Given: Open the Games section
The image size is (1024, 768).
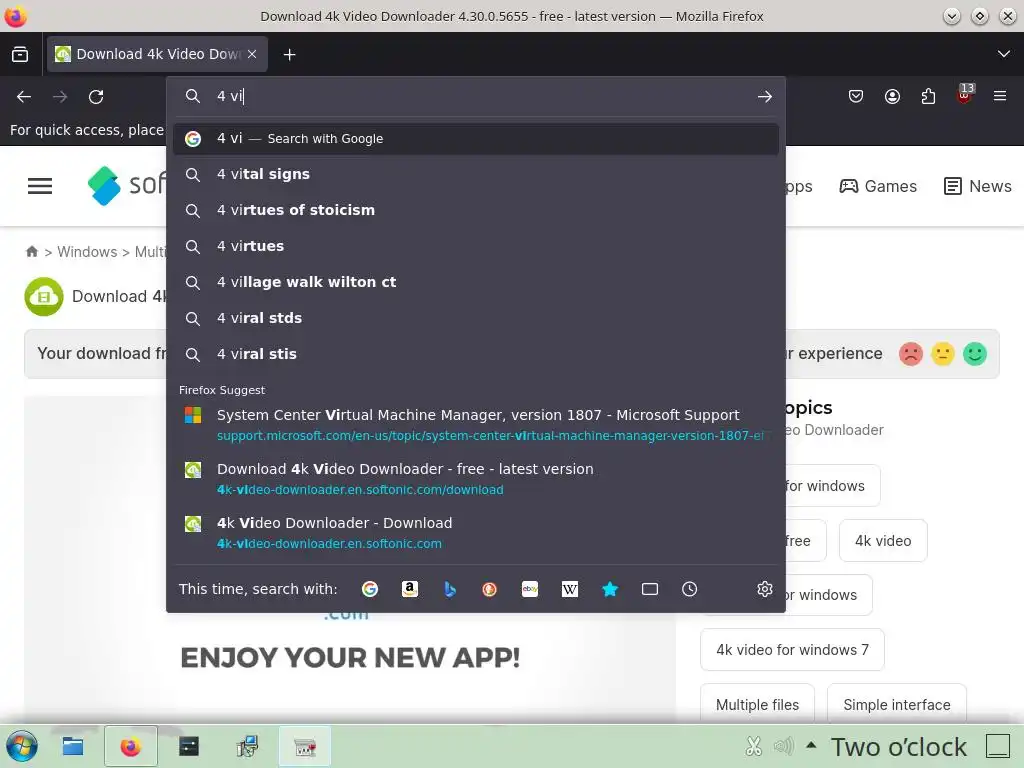Looking at the screenshot, I should 878,186.
